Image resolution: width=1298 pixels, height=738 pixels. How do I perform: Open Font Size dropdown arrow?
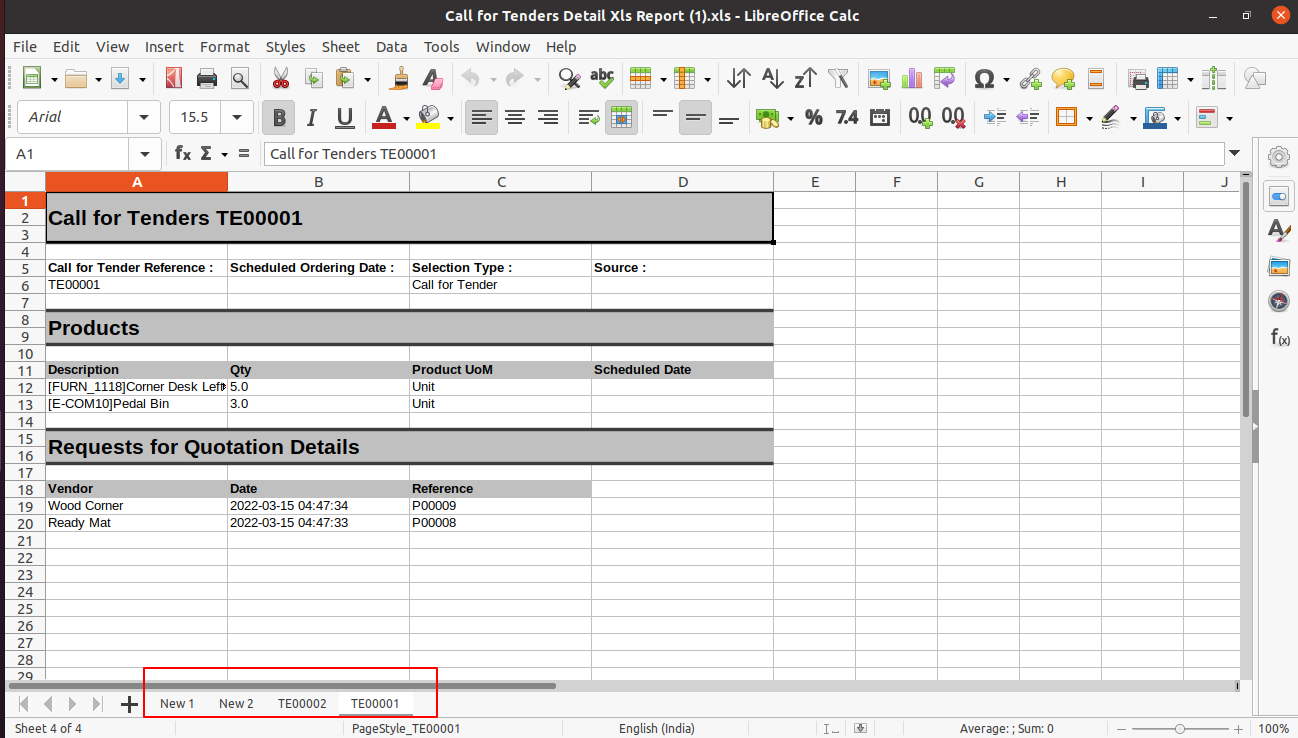237,117
